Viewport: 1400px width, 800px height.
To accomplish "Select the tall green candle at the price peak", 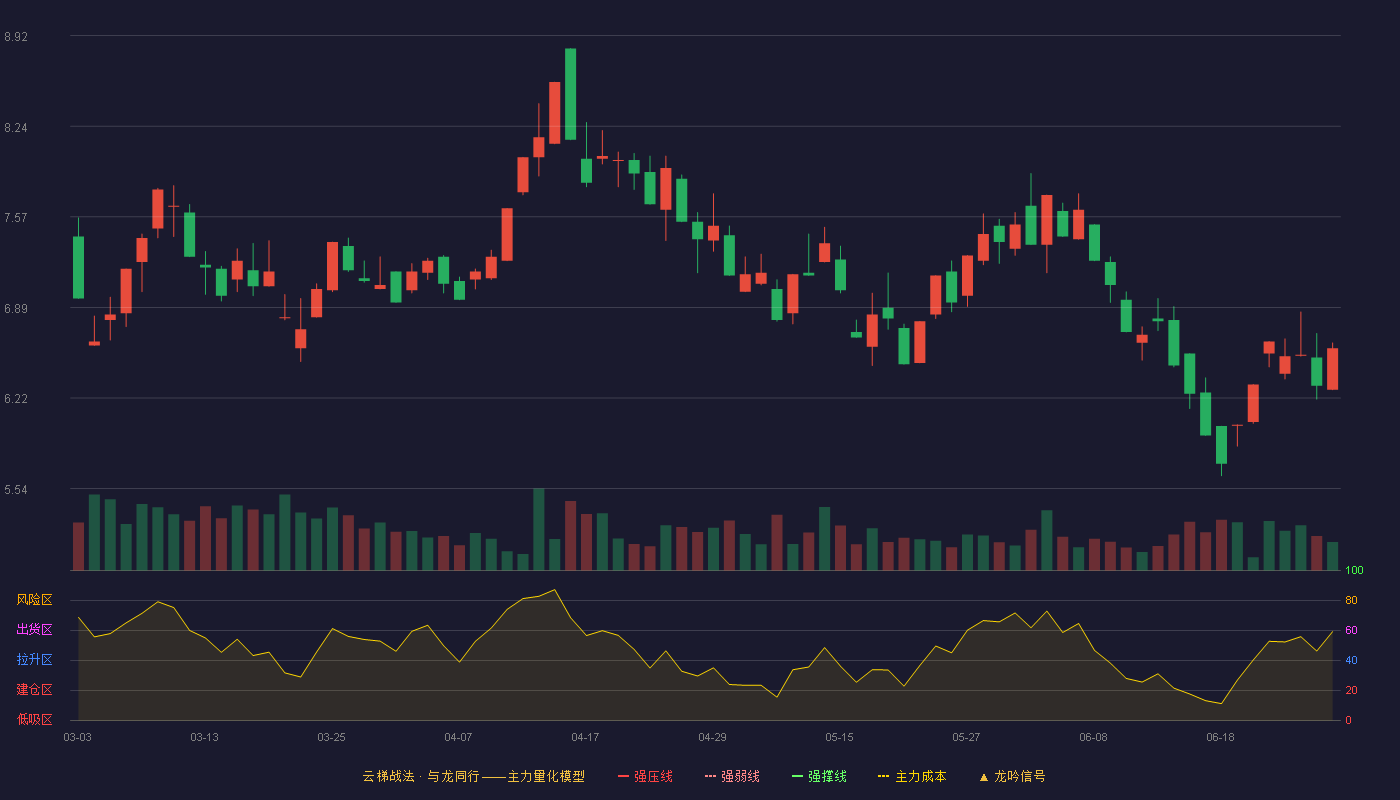I will click(x=570, y=94).
